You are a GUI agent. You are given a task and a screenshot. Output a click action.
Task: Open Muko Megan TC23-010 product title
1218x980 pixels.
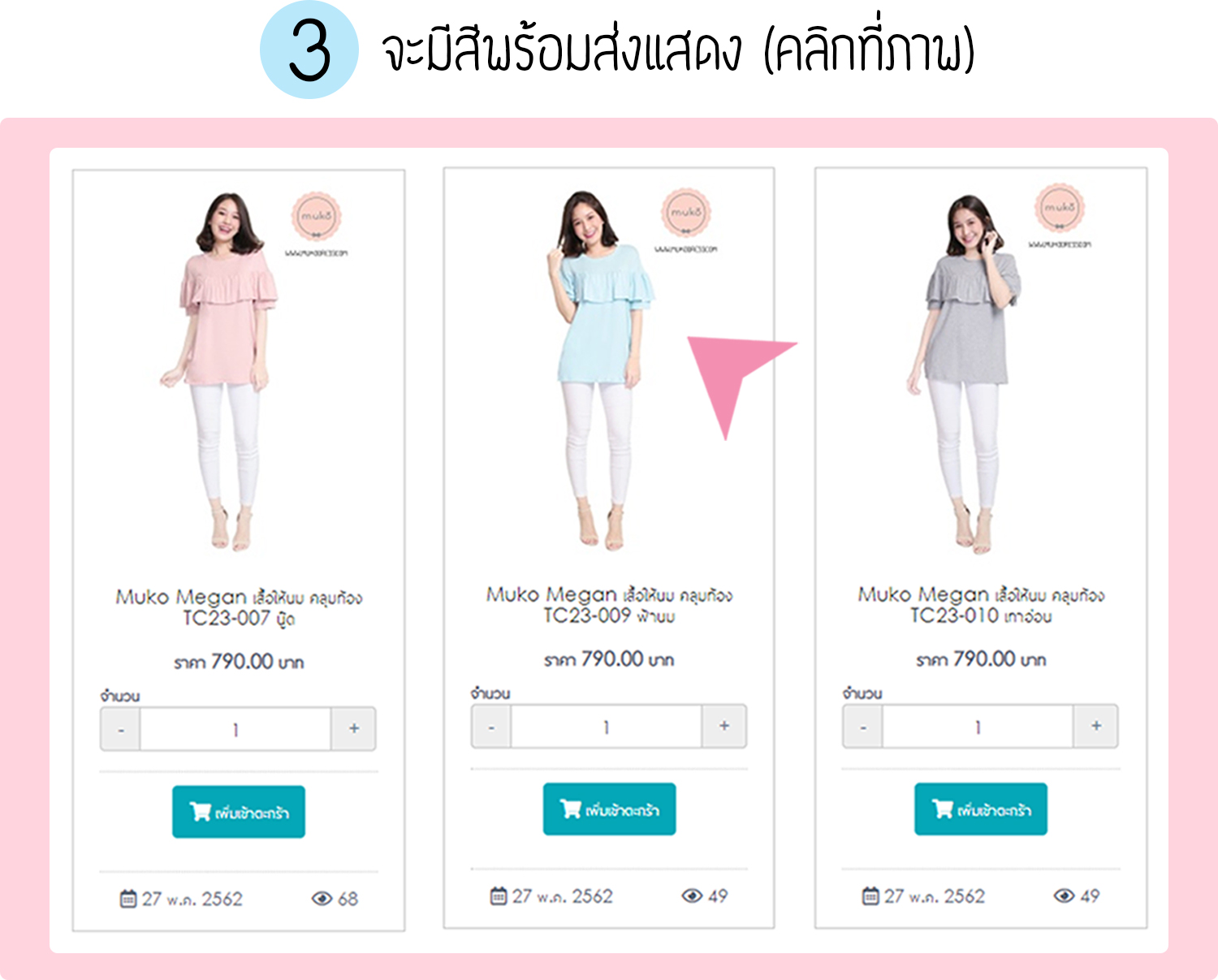tap(981, 605)
